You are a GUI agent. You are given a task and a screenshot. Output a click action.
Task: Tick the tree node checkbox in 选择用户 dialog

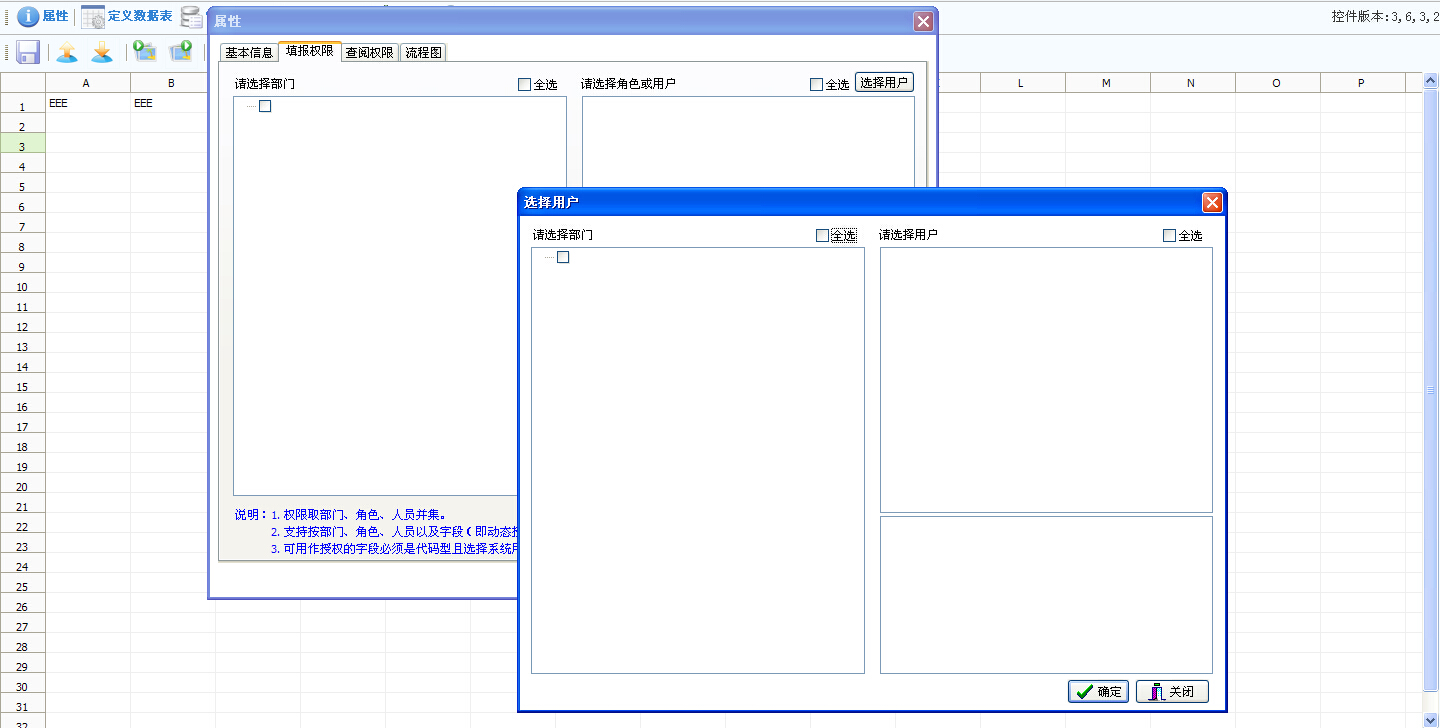(x=563, y=257)
